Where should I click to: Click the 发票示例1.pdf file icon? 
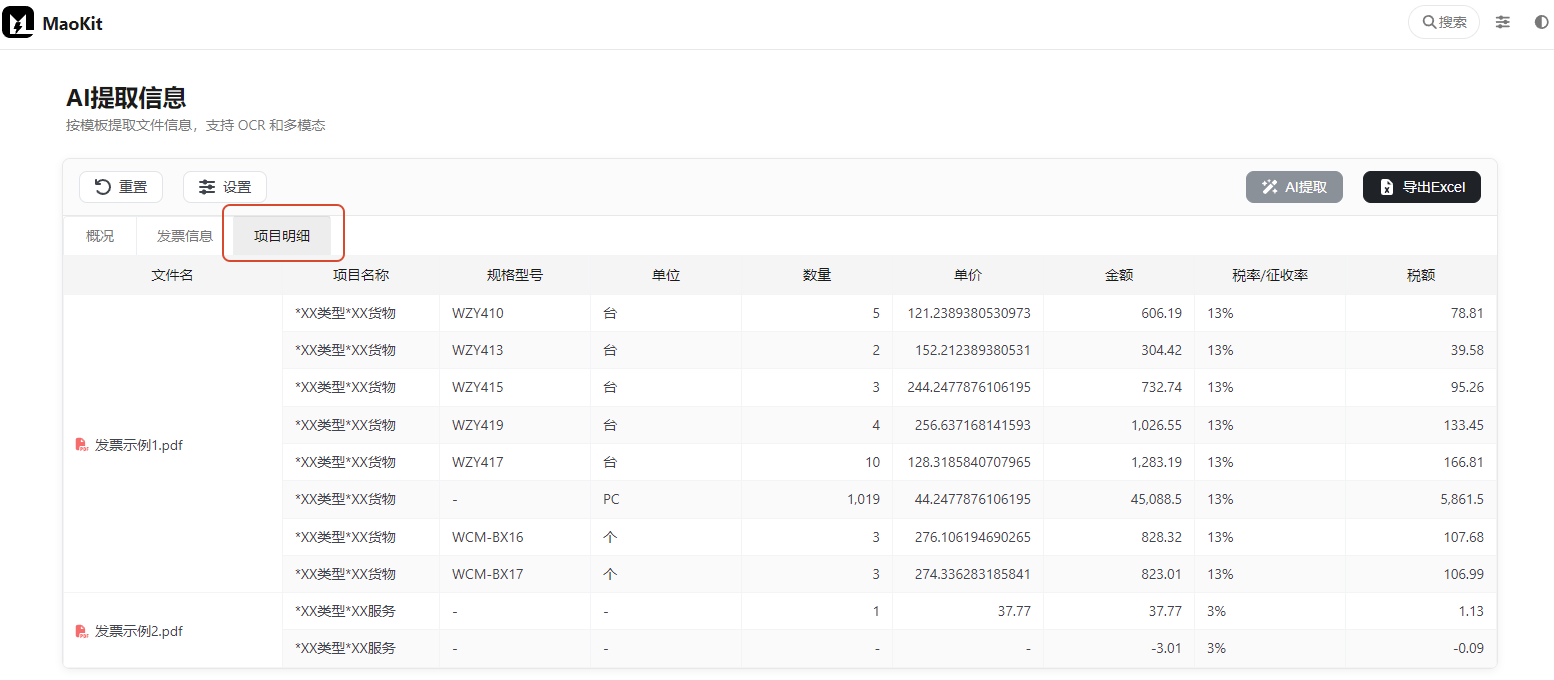82,445
